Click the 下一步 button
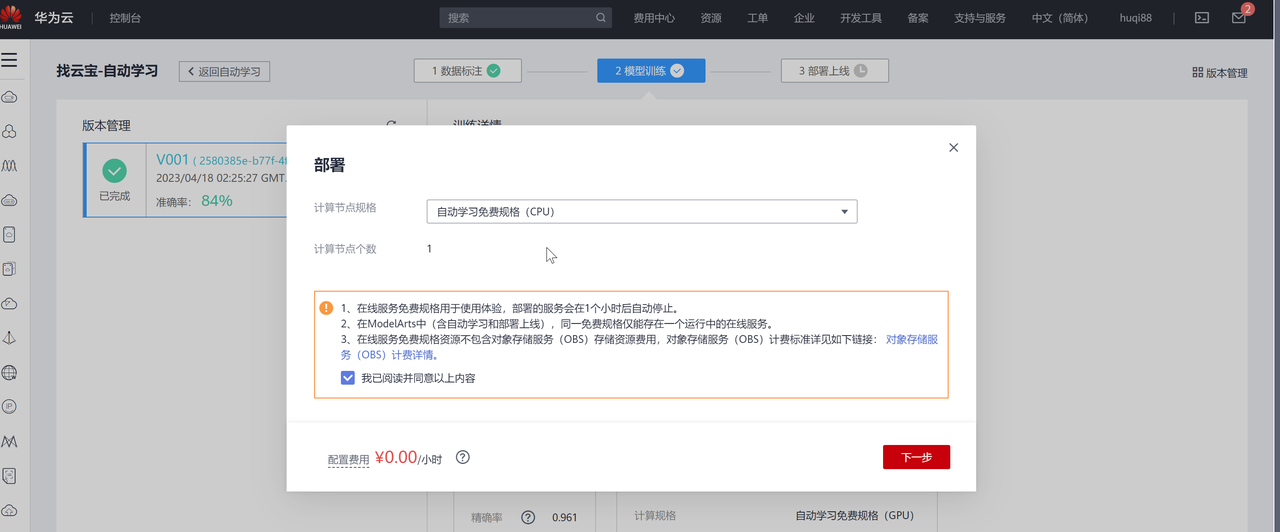Viewport: 1280px width, 532px height. (916, 457)
